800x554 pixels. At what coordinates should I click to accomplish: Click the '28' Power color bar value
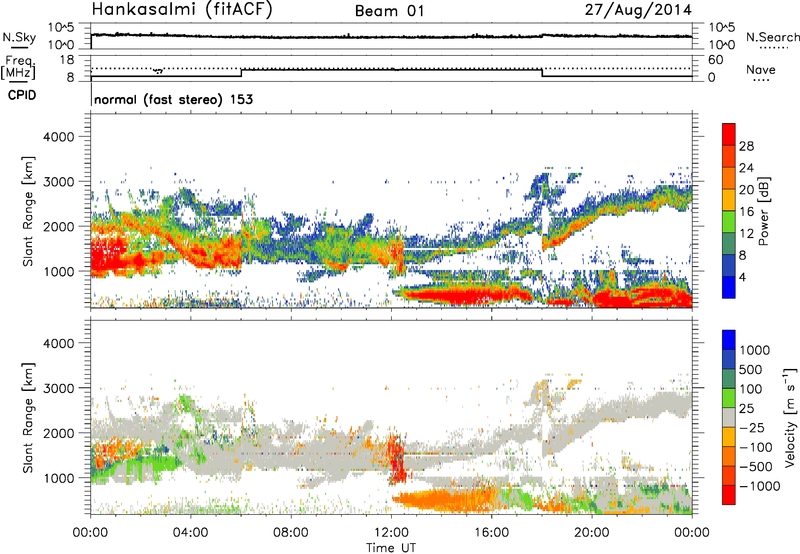point(746,146)
